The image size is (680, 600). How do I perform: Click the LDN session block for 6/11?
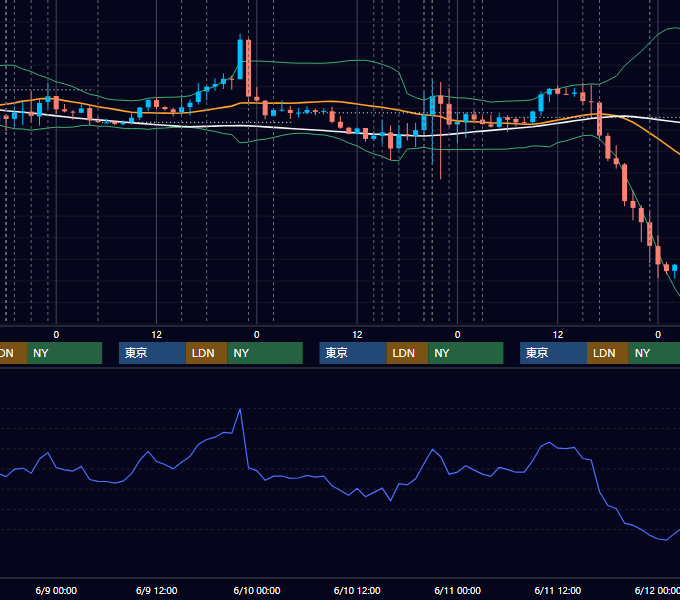pyautogui.click(x=608, y=353)
